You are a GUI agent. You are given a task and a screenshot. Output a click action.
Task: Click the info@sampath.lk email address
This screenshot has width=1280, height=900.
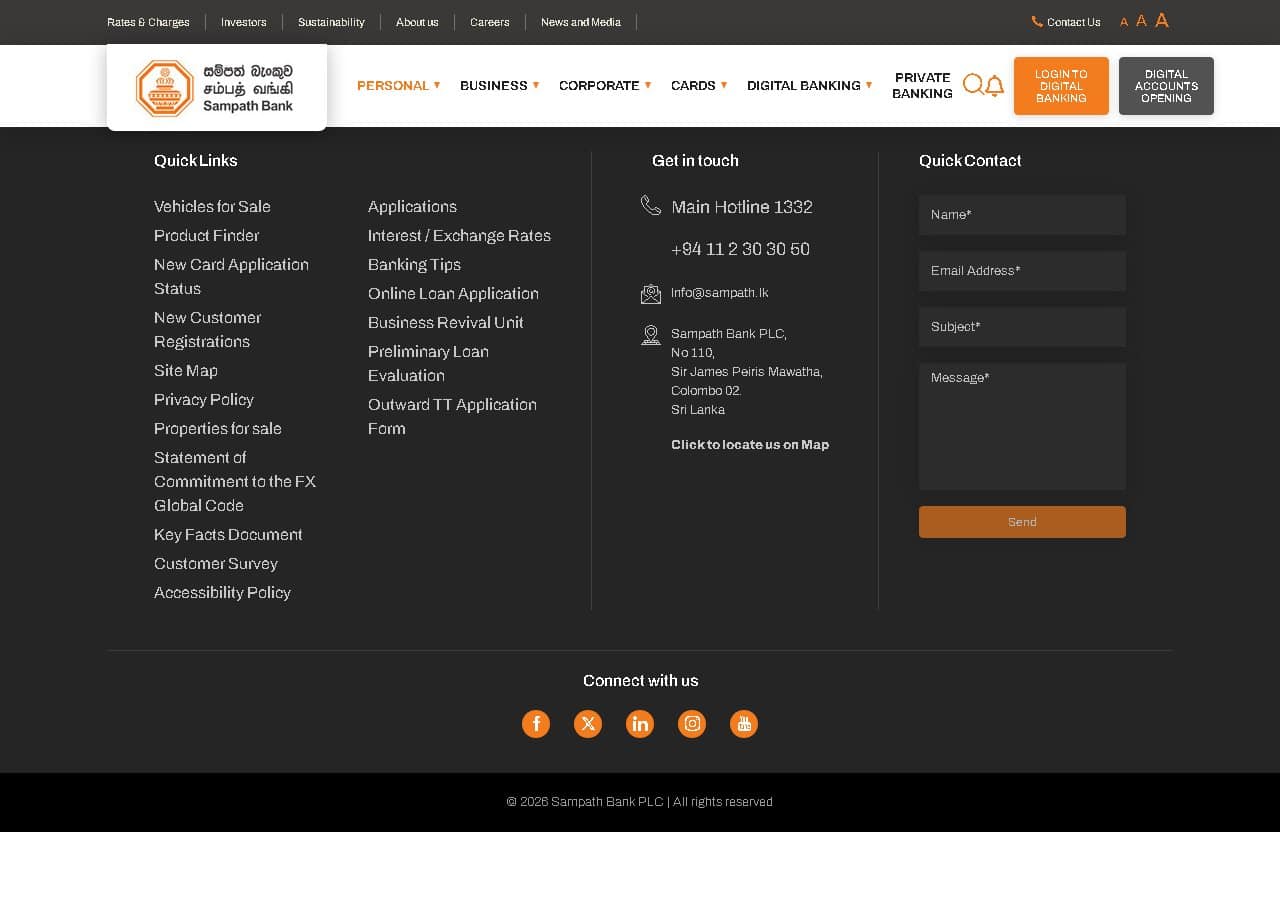(x=720, y=293)
